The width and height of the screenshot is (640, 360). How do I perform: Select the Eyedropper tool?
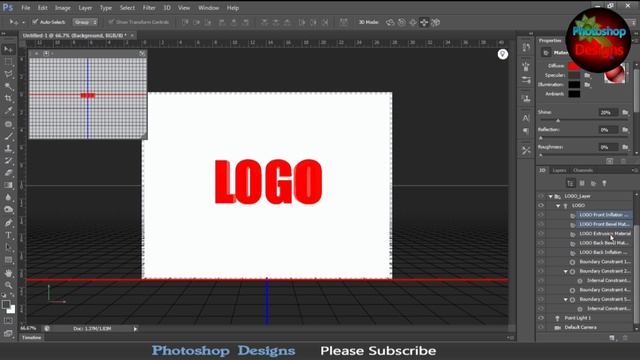tap(8, 111)
